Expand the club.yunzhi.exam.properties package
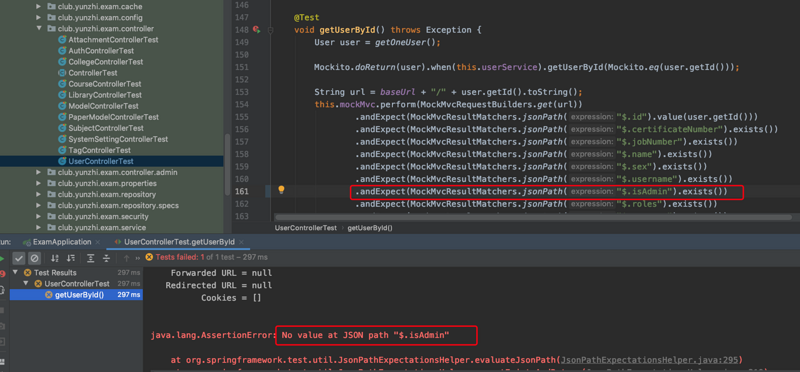Image resolution: width=800 pixels, height=372 pixels. pos(38,183)
